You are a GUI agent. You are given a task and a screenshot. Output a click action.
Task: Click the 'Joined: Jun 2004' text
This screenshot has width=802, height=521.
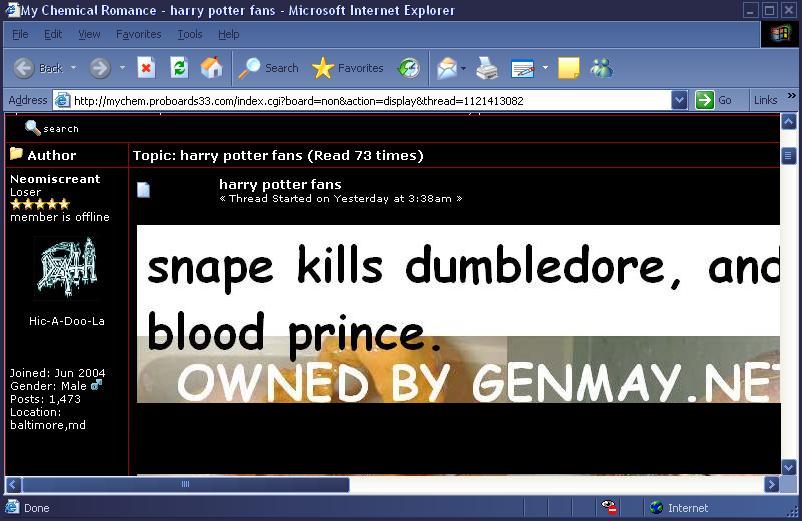click(x=58, y=373)
